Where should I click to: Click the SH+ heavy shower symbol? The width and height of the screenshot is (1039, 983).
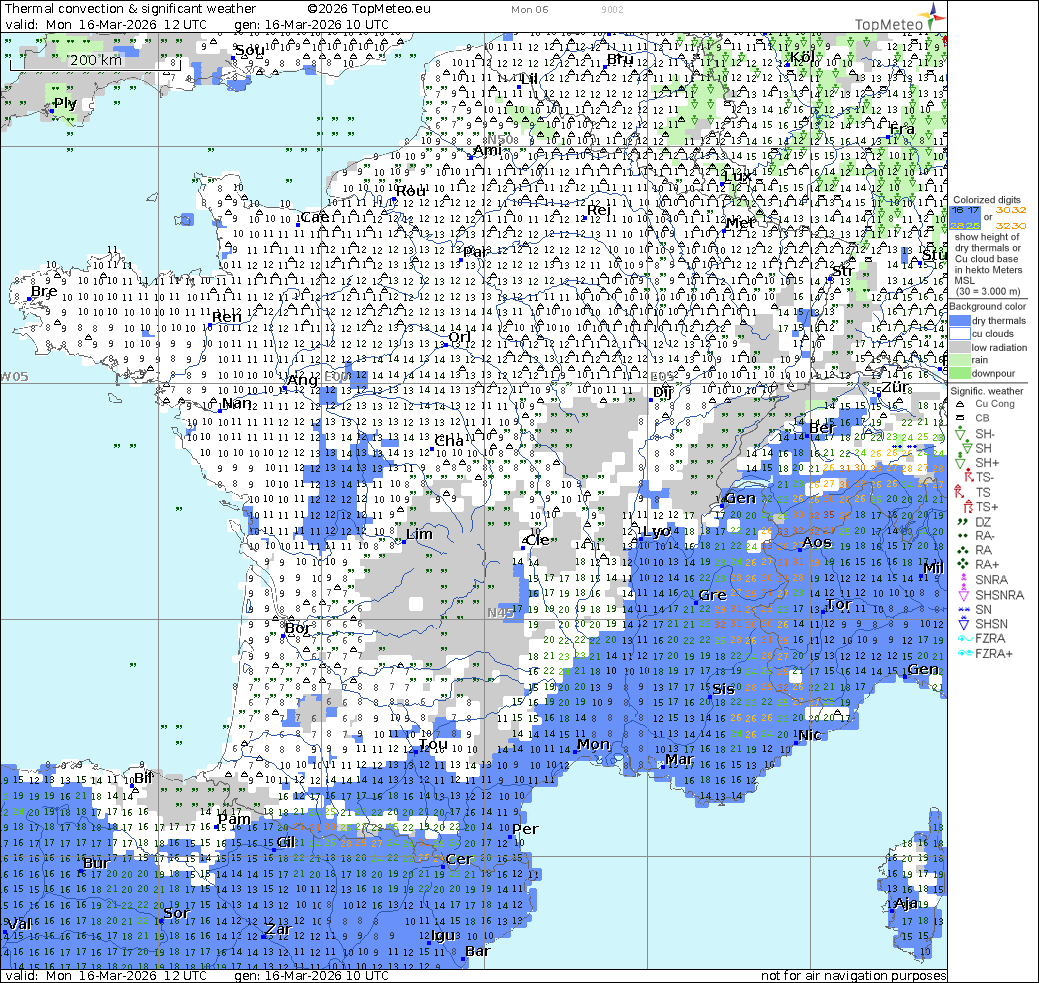pos(957,462)
